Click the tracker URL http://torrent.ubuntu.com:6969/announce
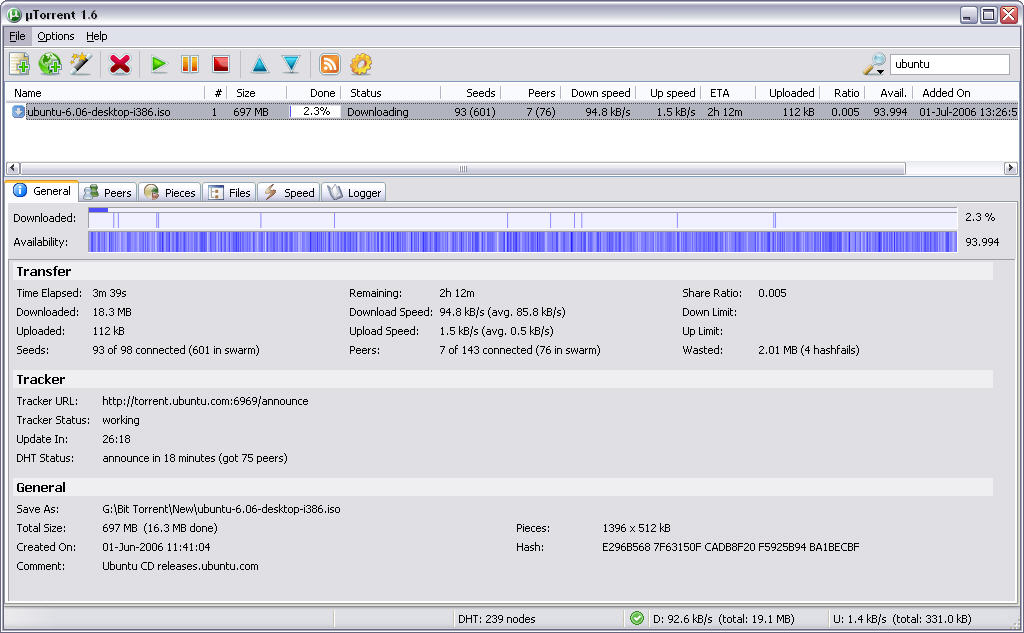 [x=205, y=401]
